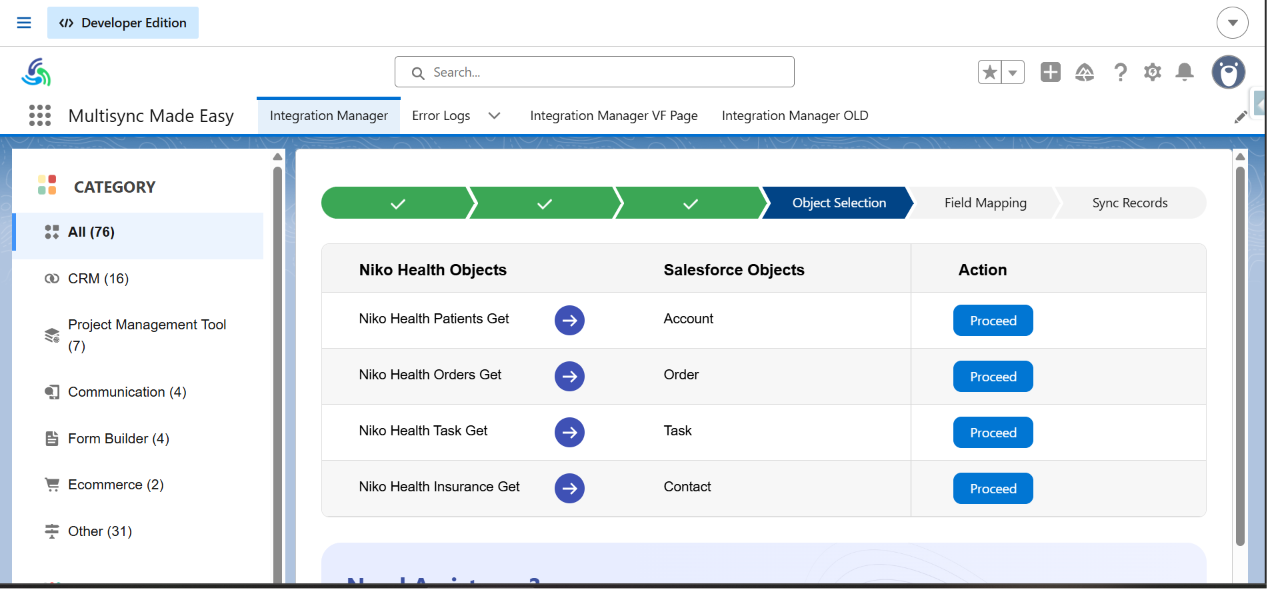Click arrow icon for Niko Health Insurance Get
The width and height of the screenshot is (1267, 589).
coord(570,488)
